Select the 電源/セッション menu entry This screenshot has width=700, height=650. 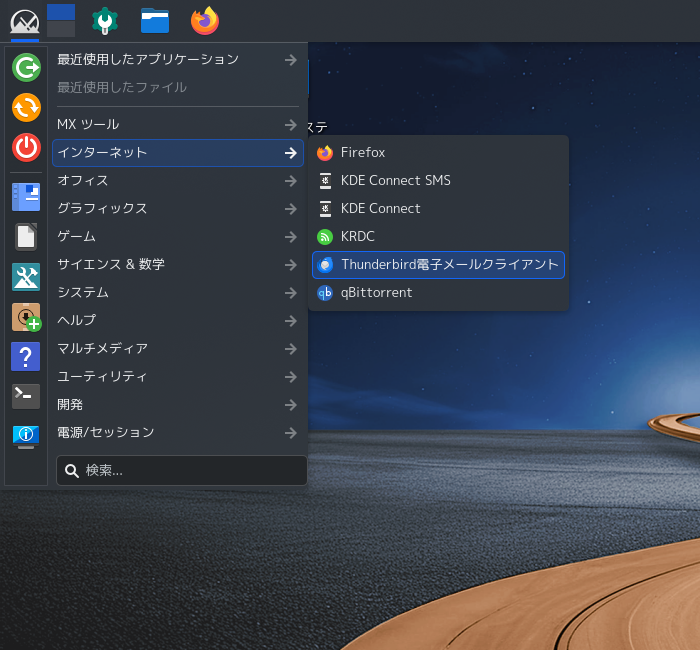[178, 433]
